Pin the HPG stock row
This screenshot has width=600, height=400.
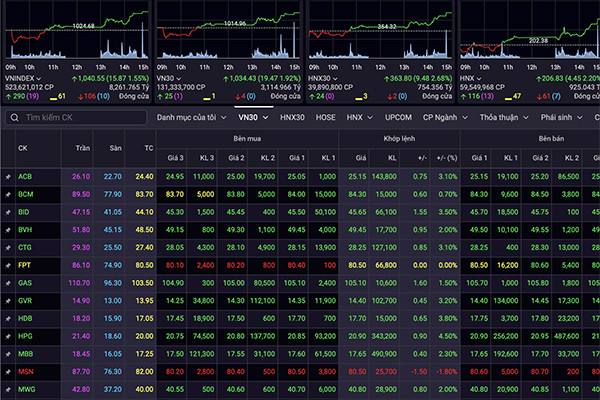point(7,337)
